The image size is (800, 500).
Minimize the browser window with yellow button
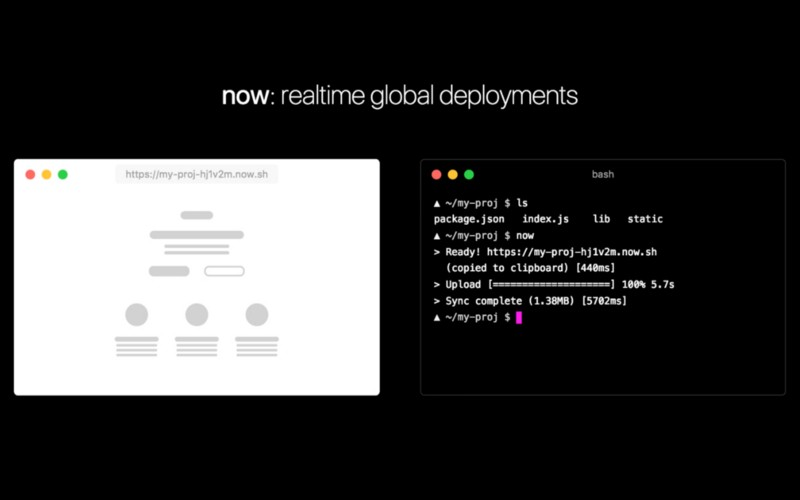point(46,174)
